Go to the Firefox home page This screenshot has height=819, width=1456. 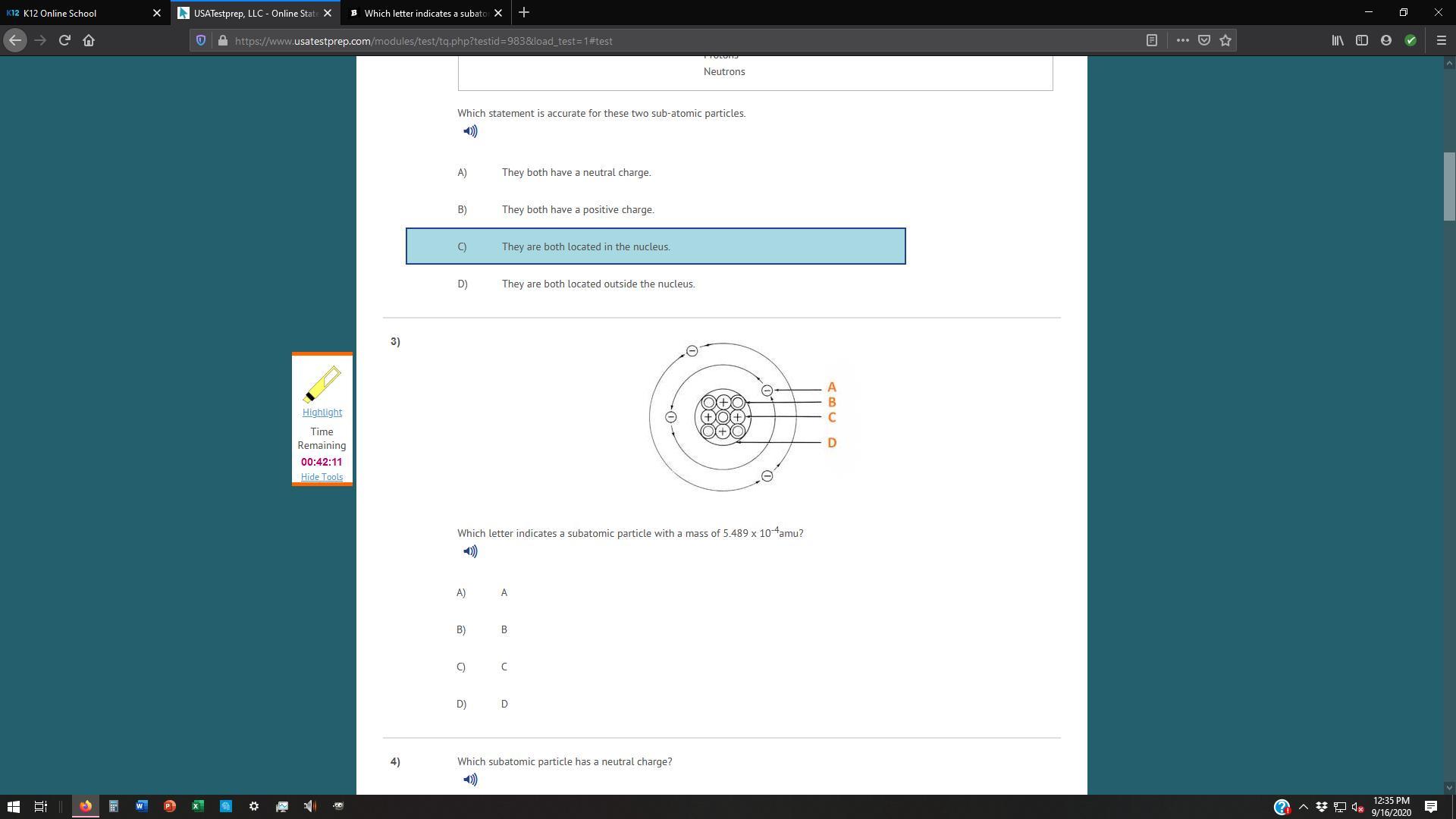tap(89, 41)
